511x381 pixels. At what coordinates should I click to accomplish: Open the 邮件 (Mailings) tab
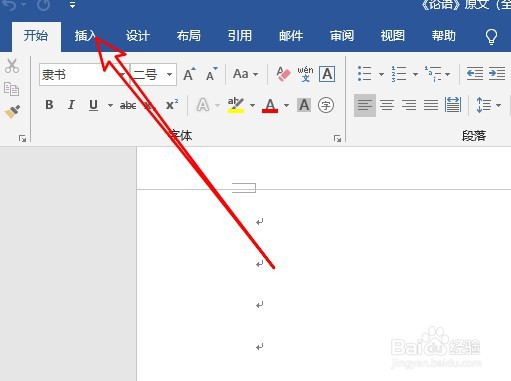click(291, 35)
